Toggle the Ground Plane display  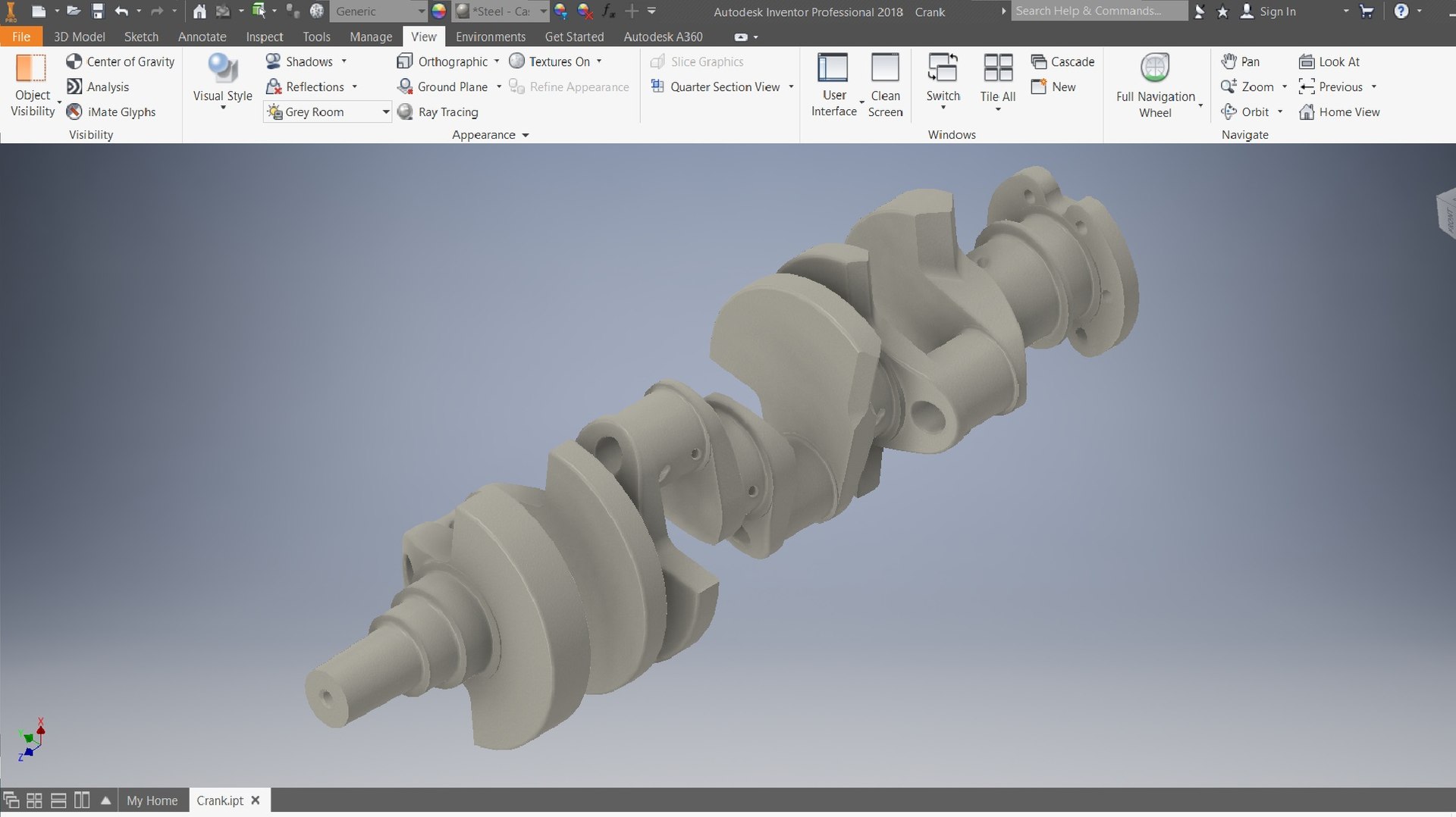coord(444,87)
